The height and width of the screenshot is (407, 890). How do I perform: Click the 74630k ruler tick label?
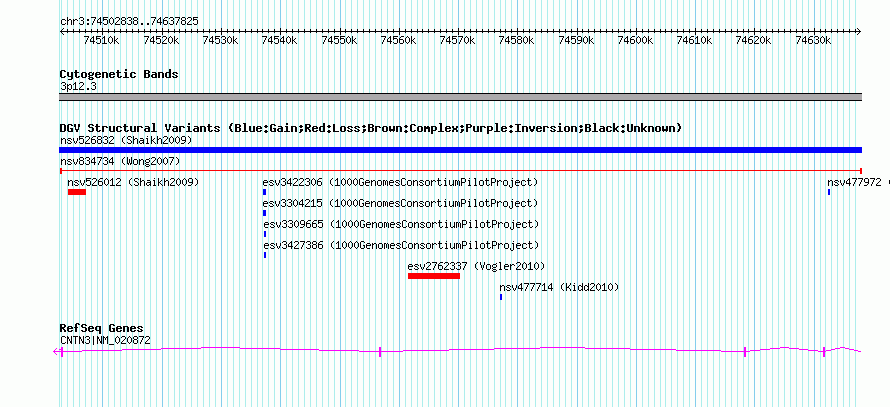pos(813,40)
